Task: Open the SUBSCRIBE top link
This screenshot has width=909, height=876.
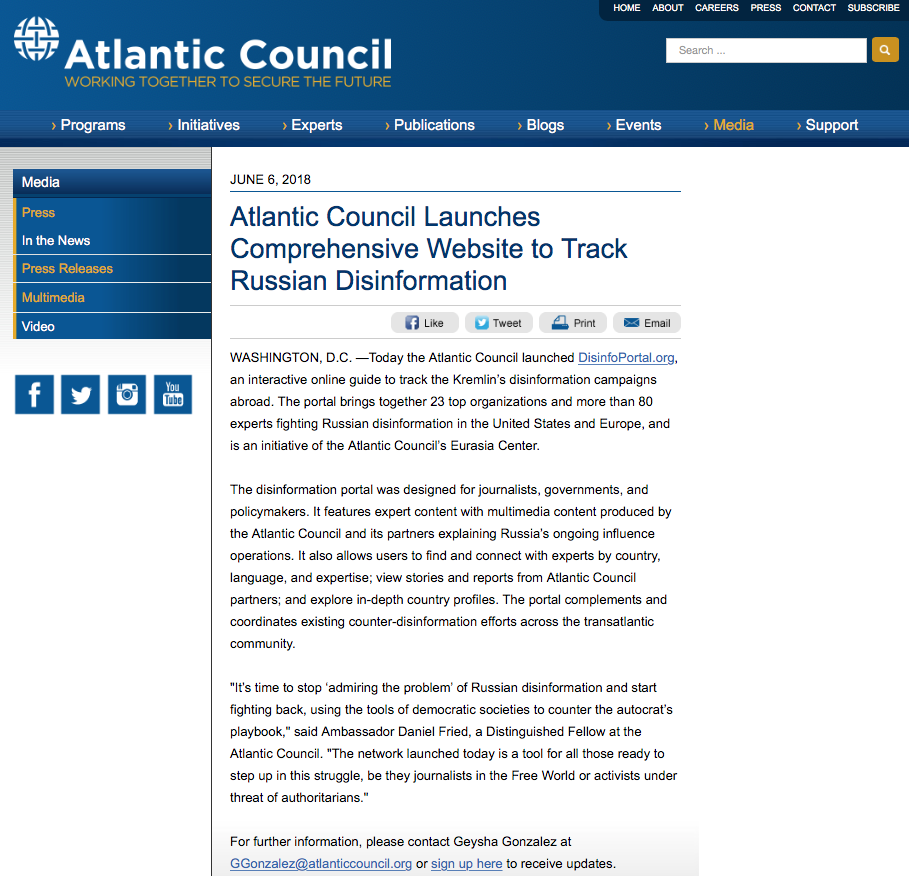Action: tap(874, 8)
